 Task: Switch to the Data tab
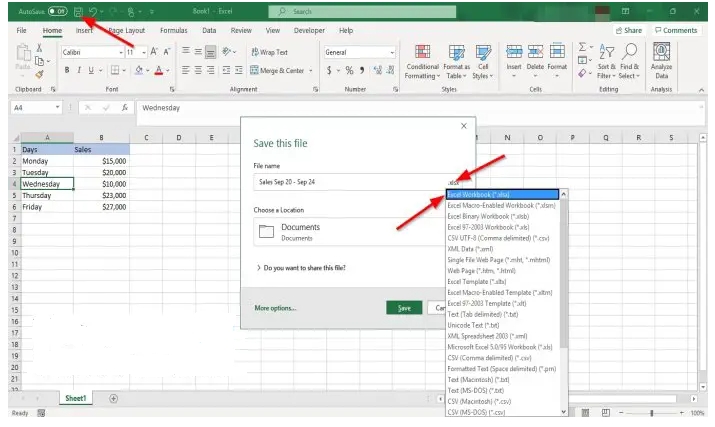209,31
